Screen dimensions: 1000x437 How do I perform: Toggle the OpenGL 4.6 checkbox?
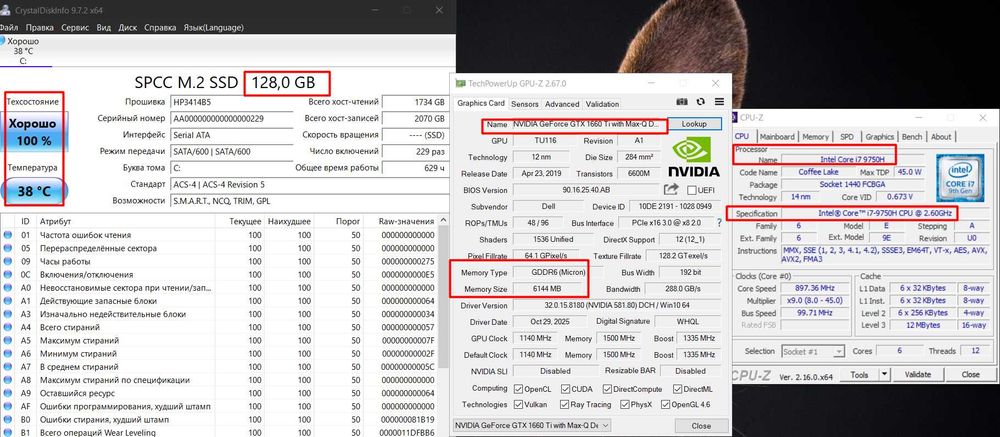[665, 404]
